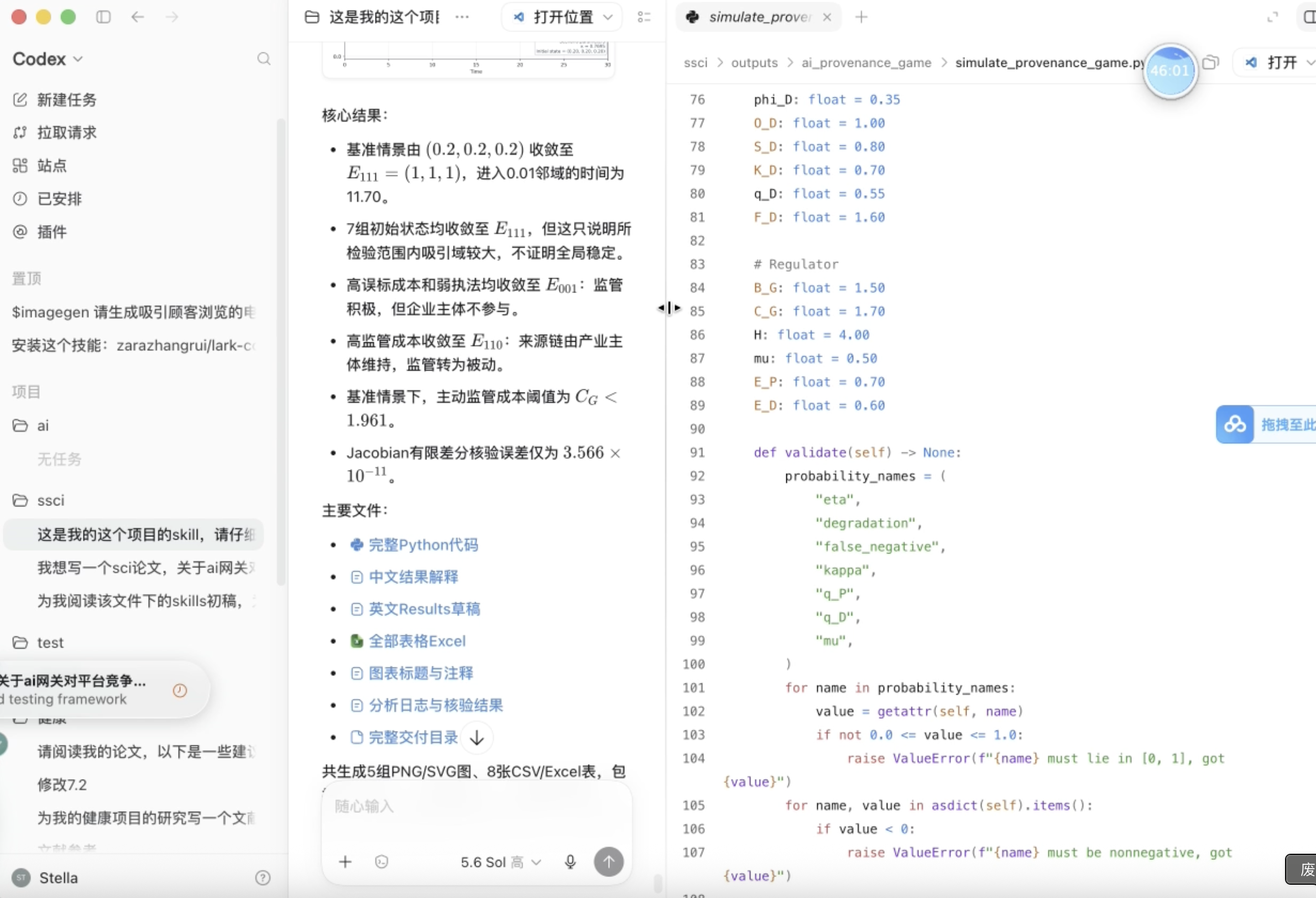
Task: Open task 修改7.2
Action: (x=62, y=785)
